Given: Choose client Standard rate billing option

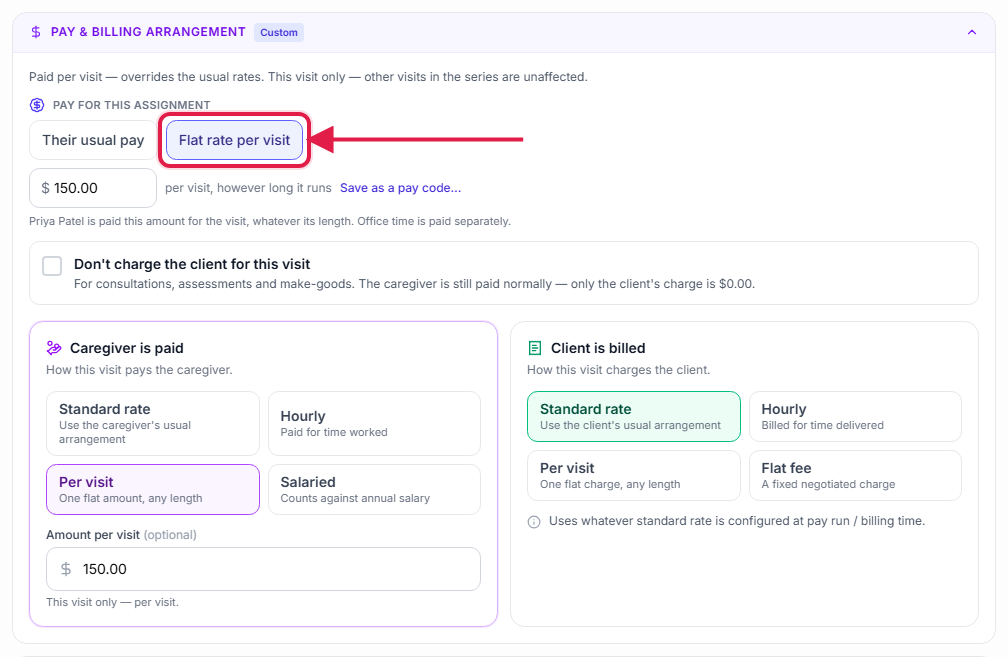Looking at the screenshot, I should point(634,417).
